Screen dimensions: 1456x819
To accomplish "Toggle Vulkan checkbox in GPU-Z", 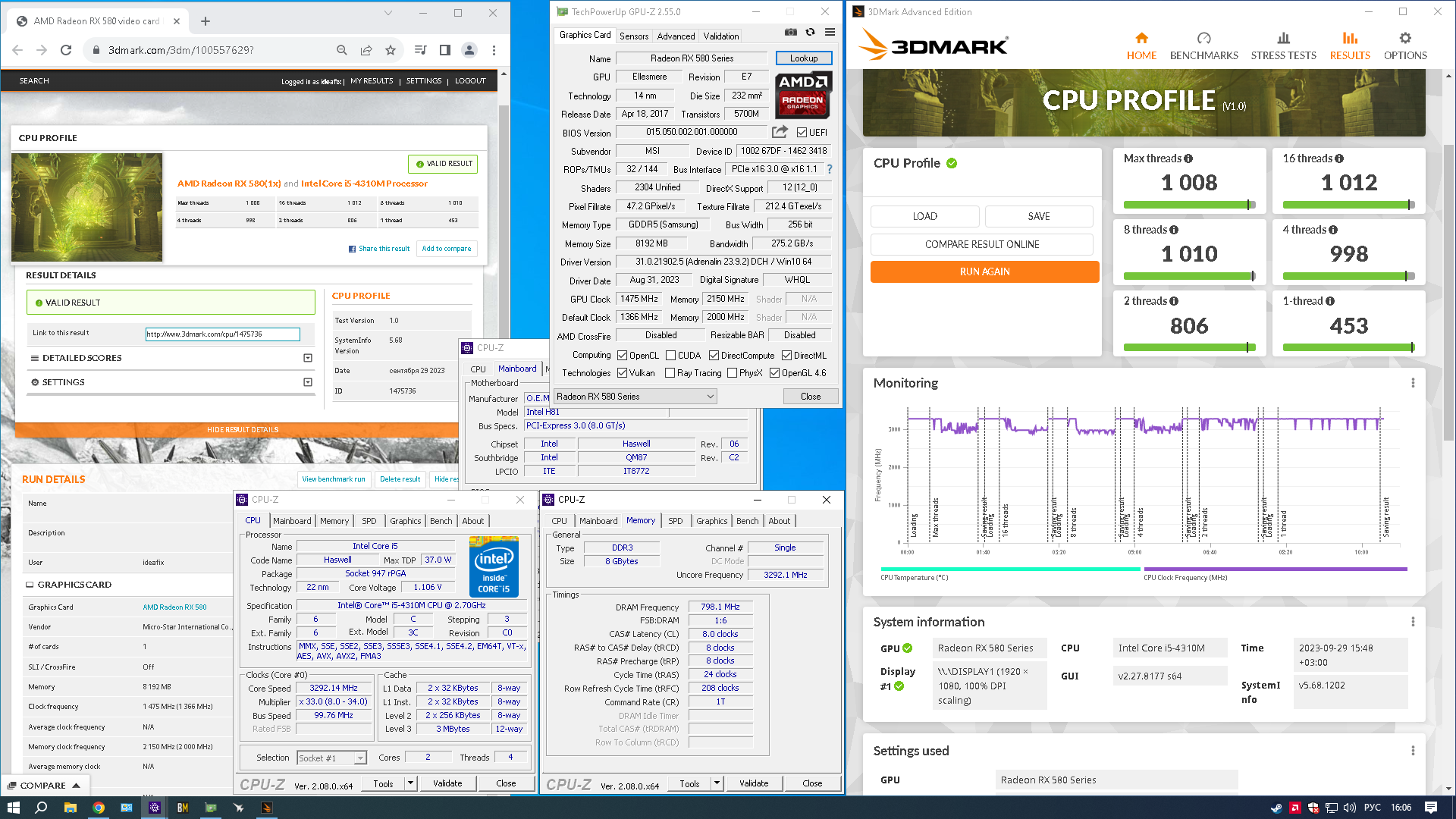I will pos(622,373).
